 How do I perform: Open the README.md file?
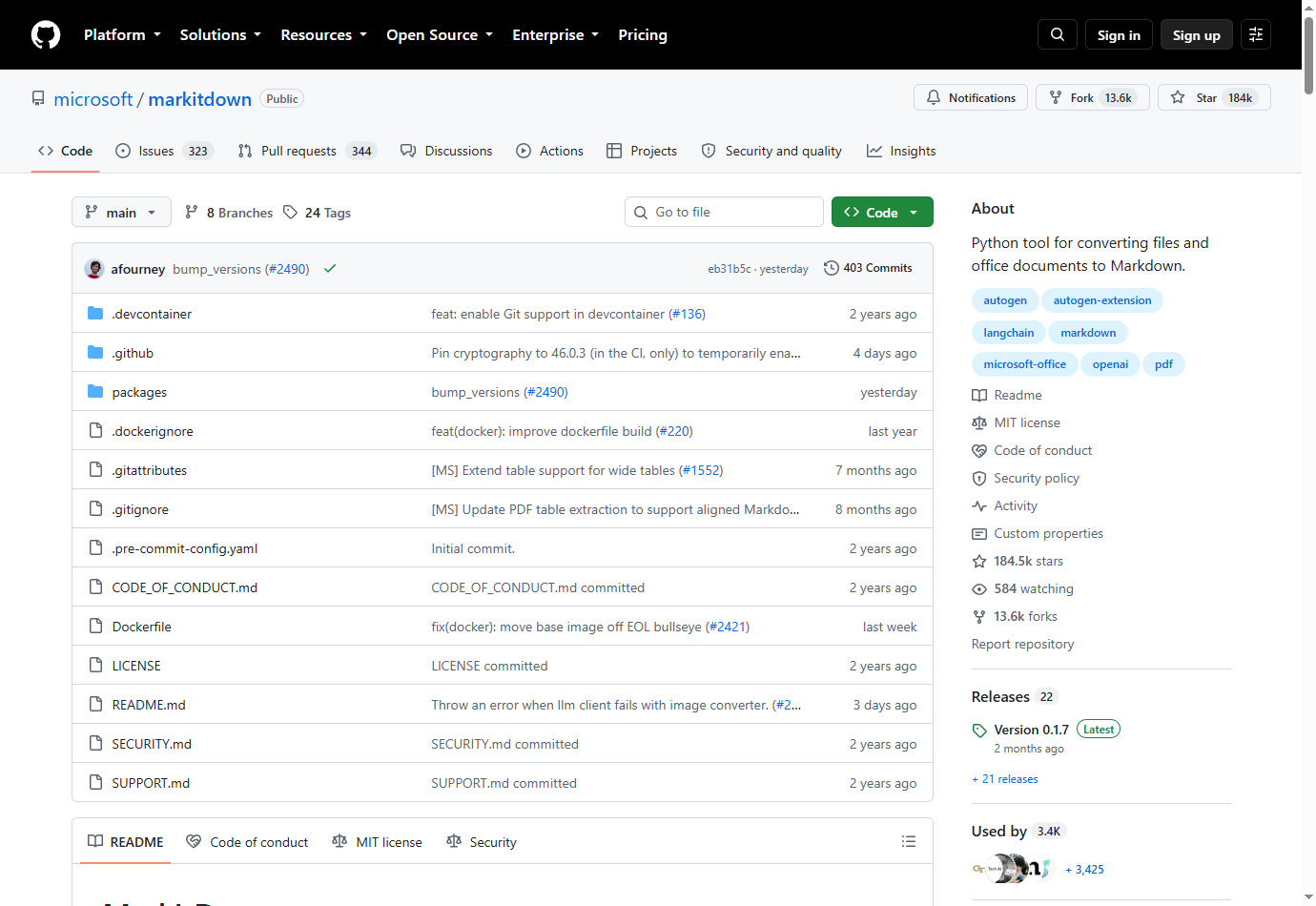[149, 705]
